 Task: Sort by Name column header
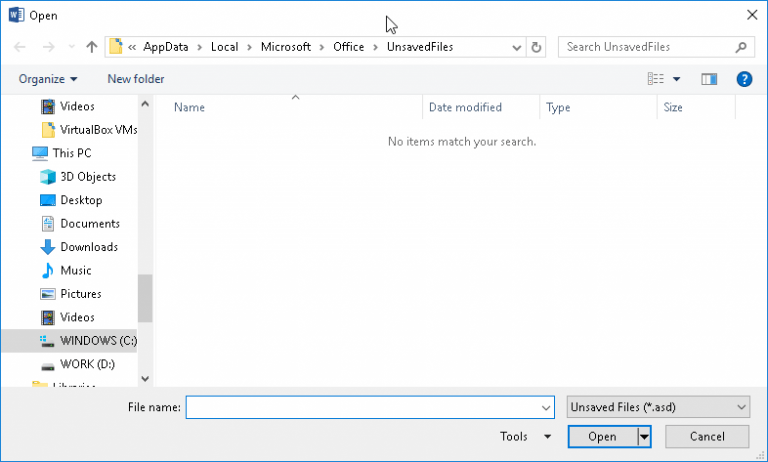[x=190, y=107]
